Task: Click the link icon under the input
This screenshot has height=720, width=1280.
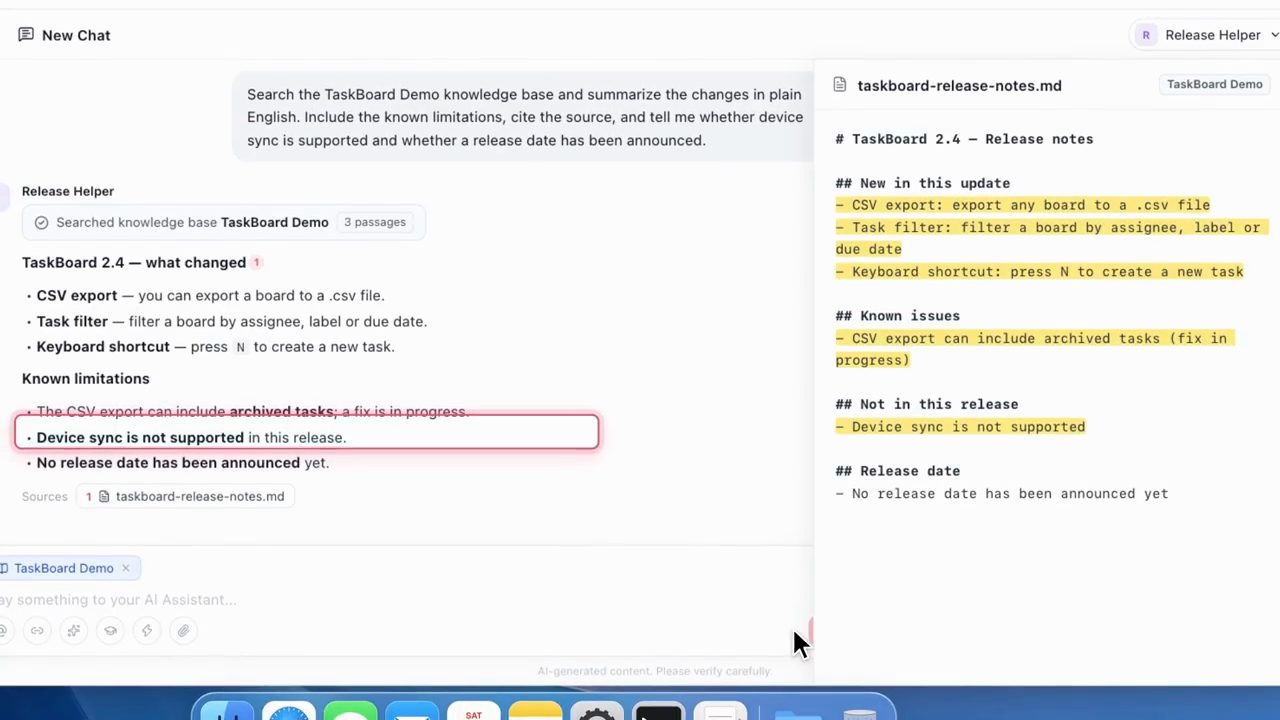Action: [37, 631]
